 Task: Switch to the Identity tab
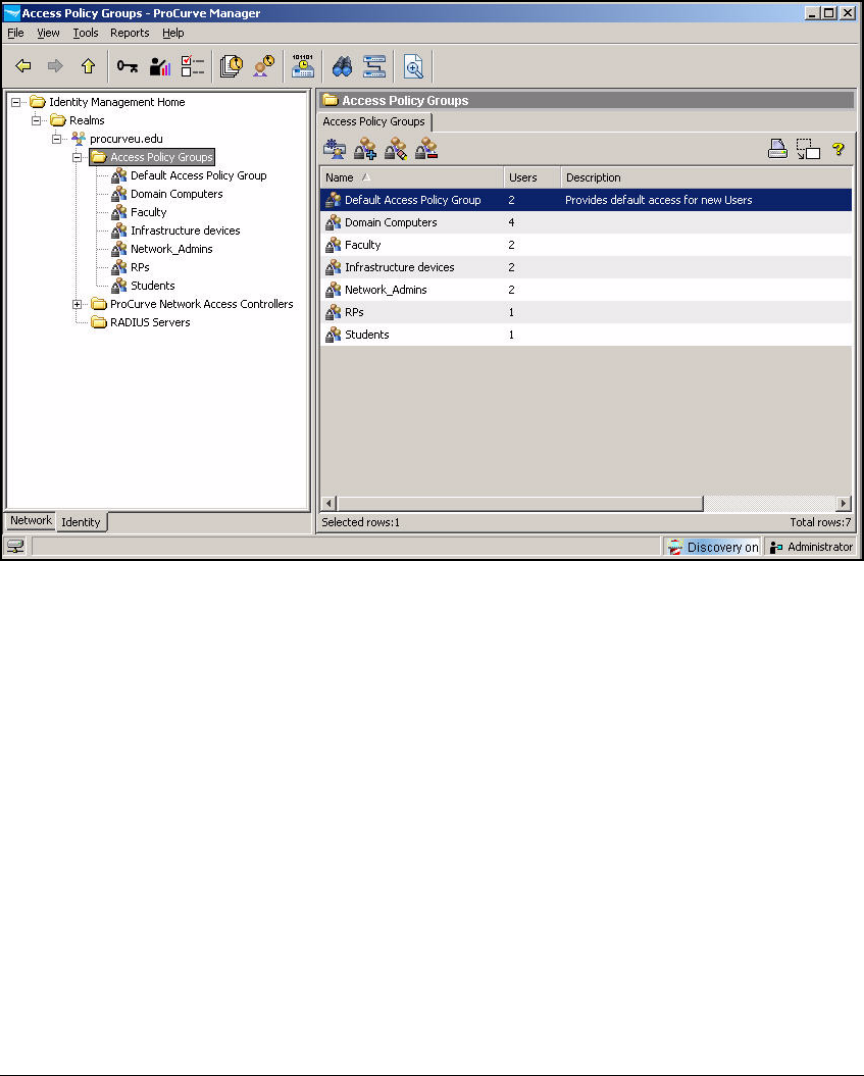(81, 522)
